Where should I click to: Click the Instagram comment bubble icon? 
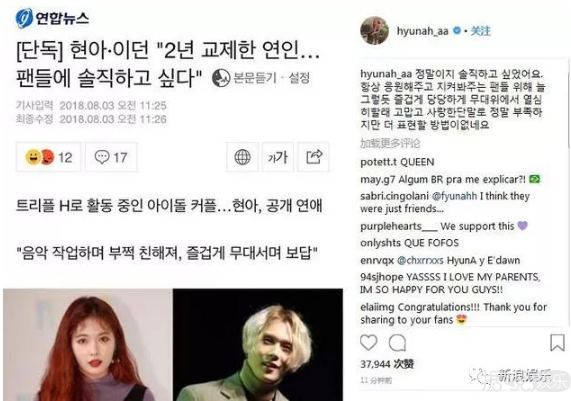click(x=397, y=343)
